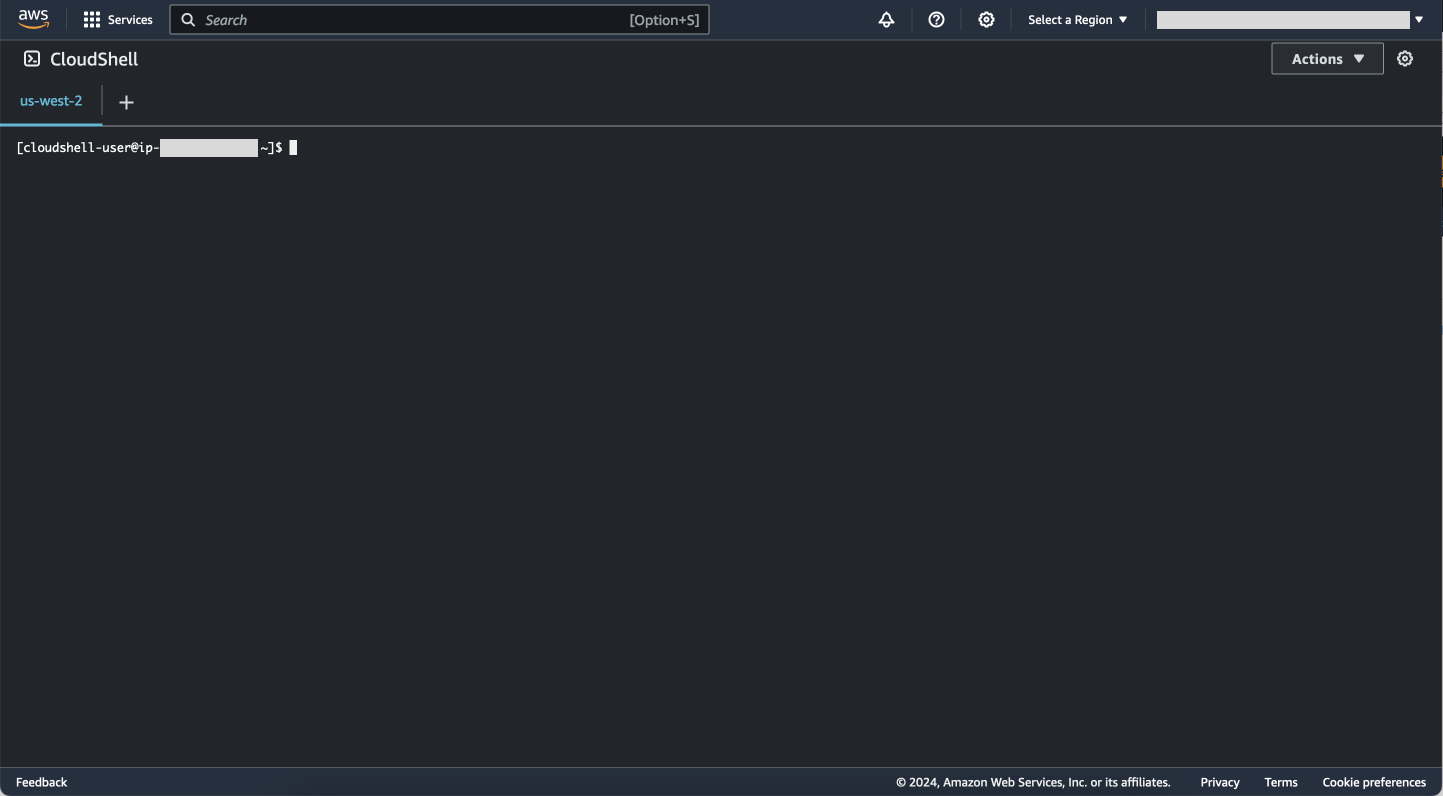The width and height of the screenshot is (1443, 796).
Task: Click the CloudShell title text
Action: [x=94, y=59]
